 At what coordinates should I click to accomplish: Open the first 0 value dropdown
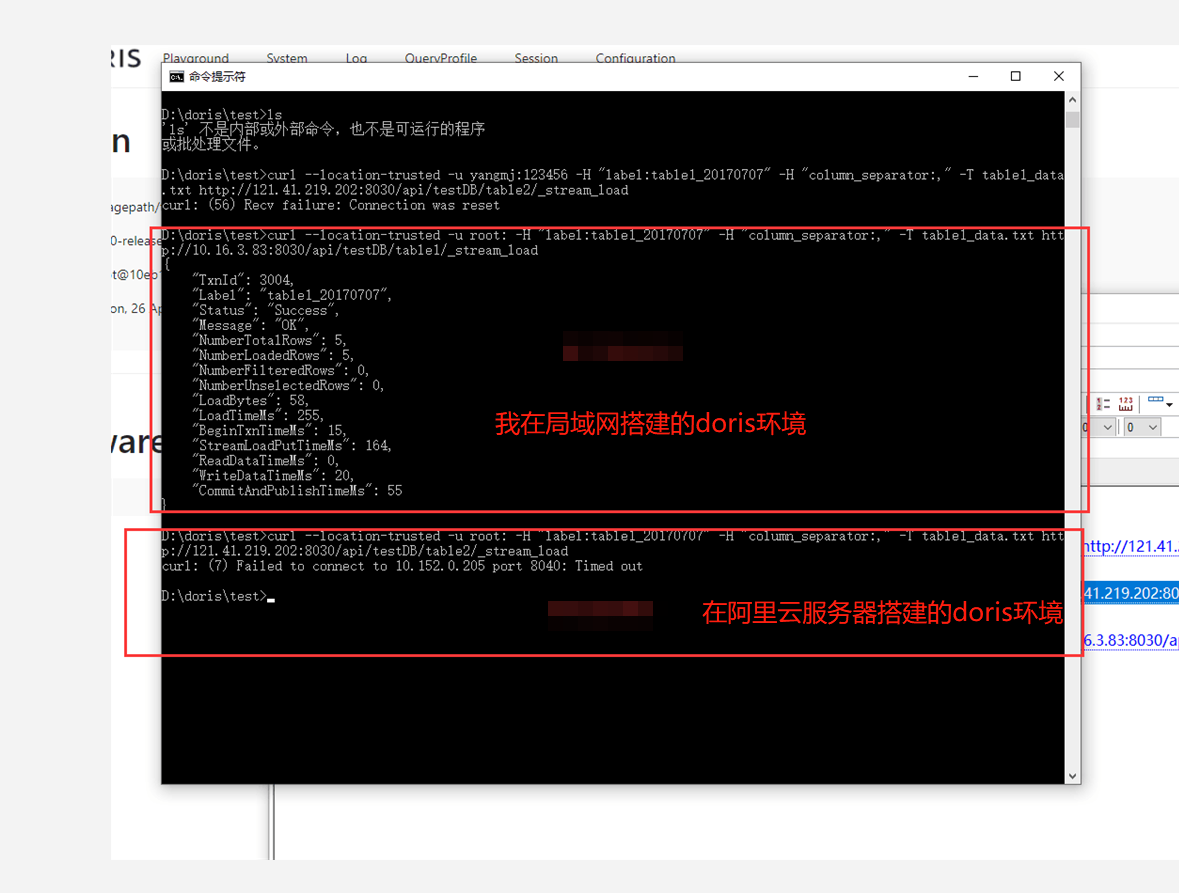[x=1100, y=427]
